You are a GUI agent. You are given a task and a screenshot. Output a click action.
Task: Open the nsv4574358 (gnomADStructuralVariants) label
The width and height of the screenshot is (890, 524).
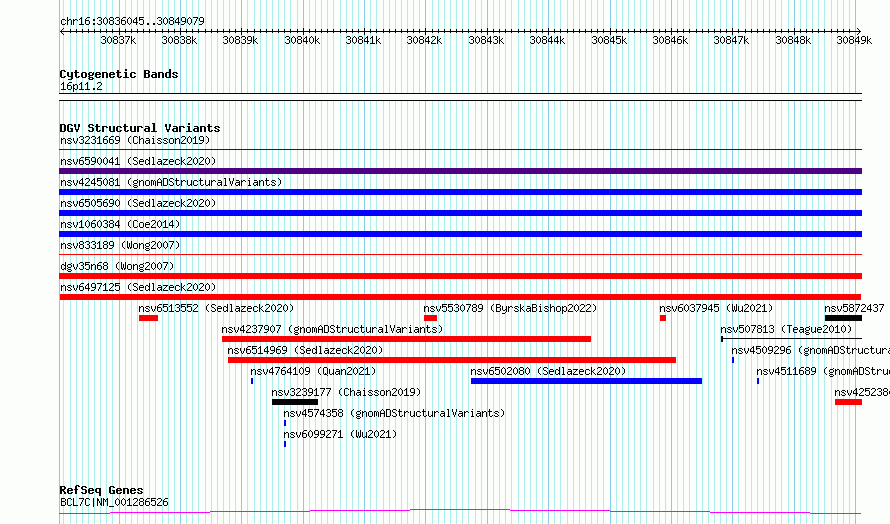pos(394,413)
